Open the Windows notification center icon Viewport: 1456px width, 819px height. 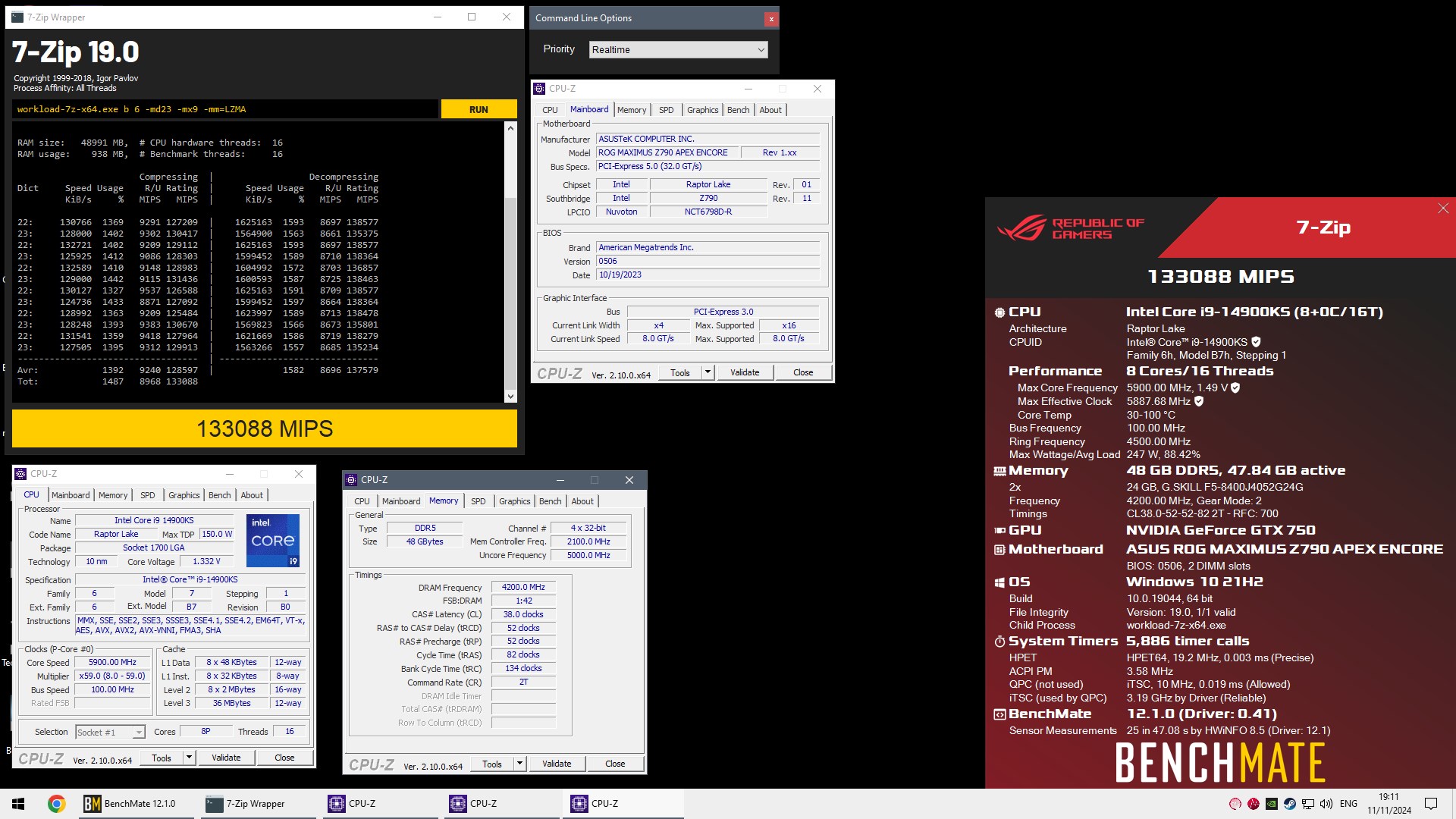(x=1431, y=804)
